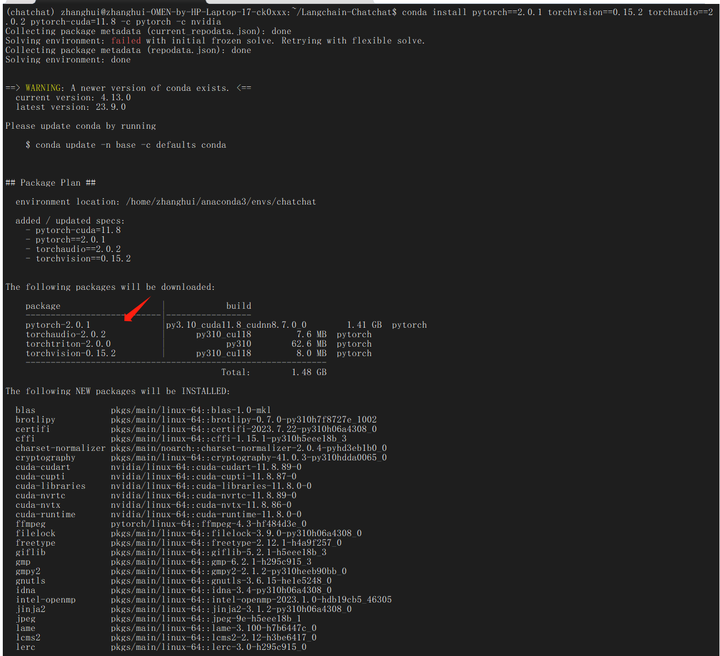Image resolution: width=720 pixels, height=656 pixels.
Task: Click the environment location path line
Action: point(166,202)
